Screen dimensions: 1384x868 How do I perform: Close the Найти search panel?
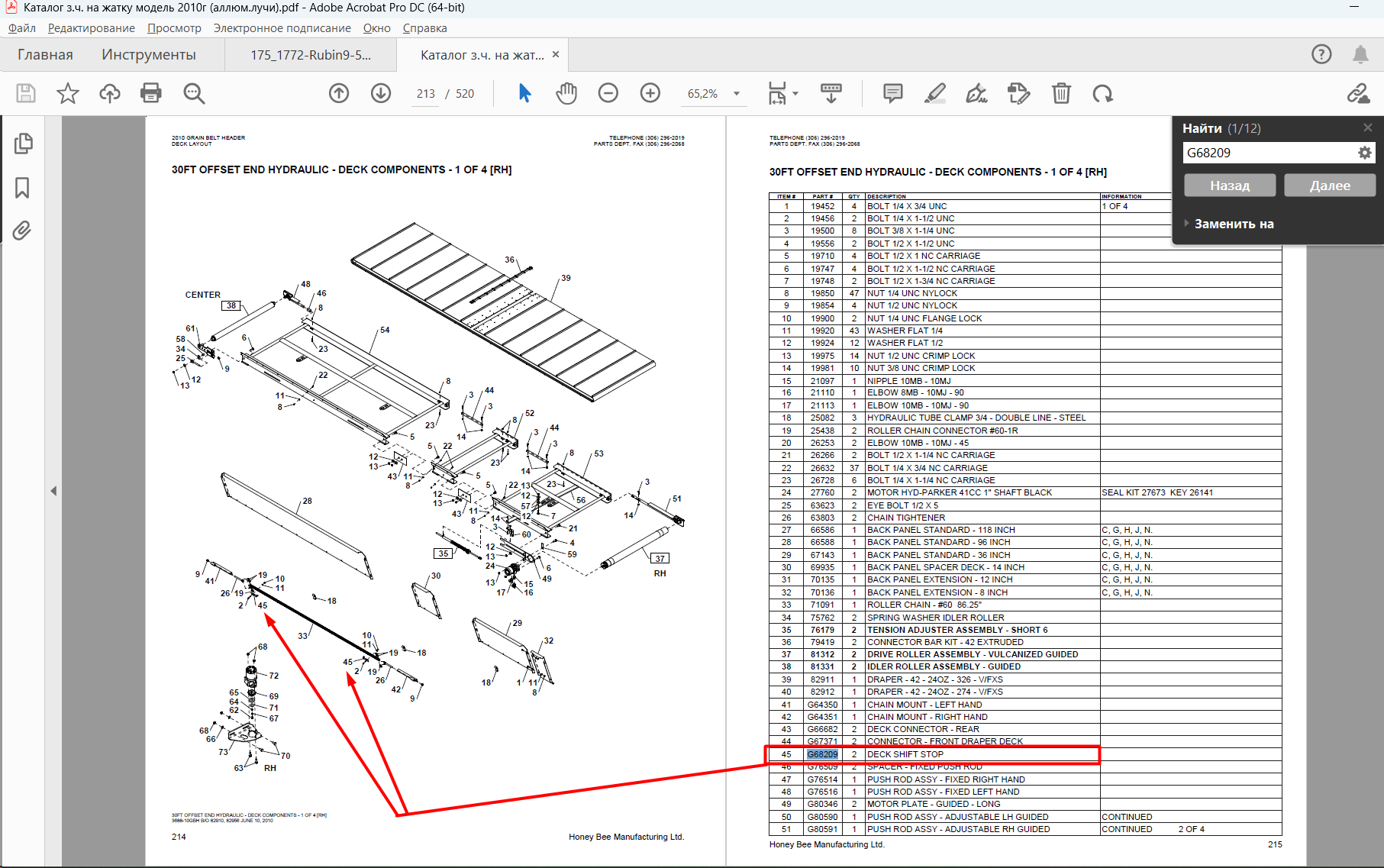(1368, 127)
